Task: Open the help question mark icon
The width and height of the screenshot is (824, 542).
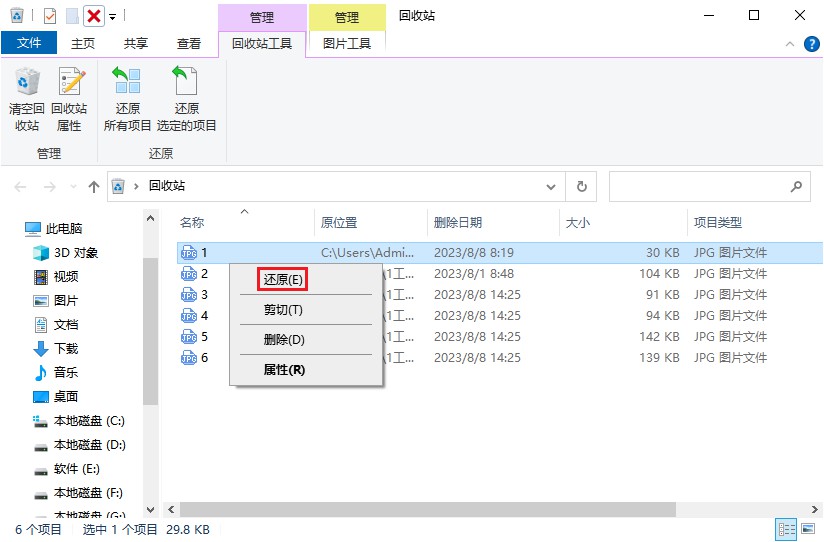Action: pos(811,44)
